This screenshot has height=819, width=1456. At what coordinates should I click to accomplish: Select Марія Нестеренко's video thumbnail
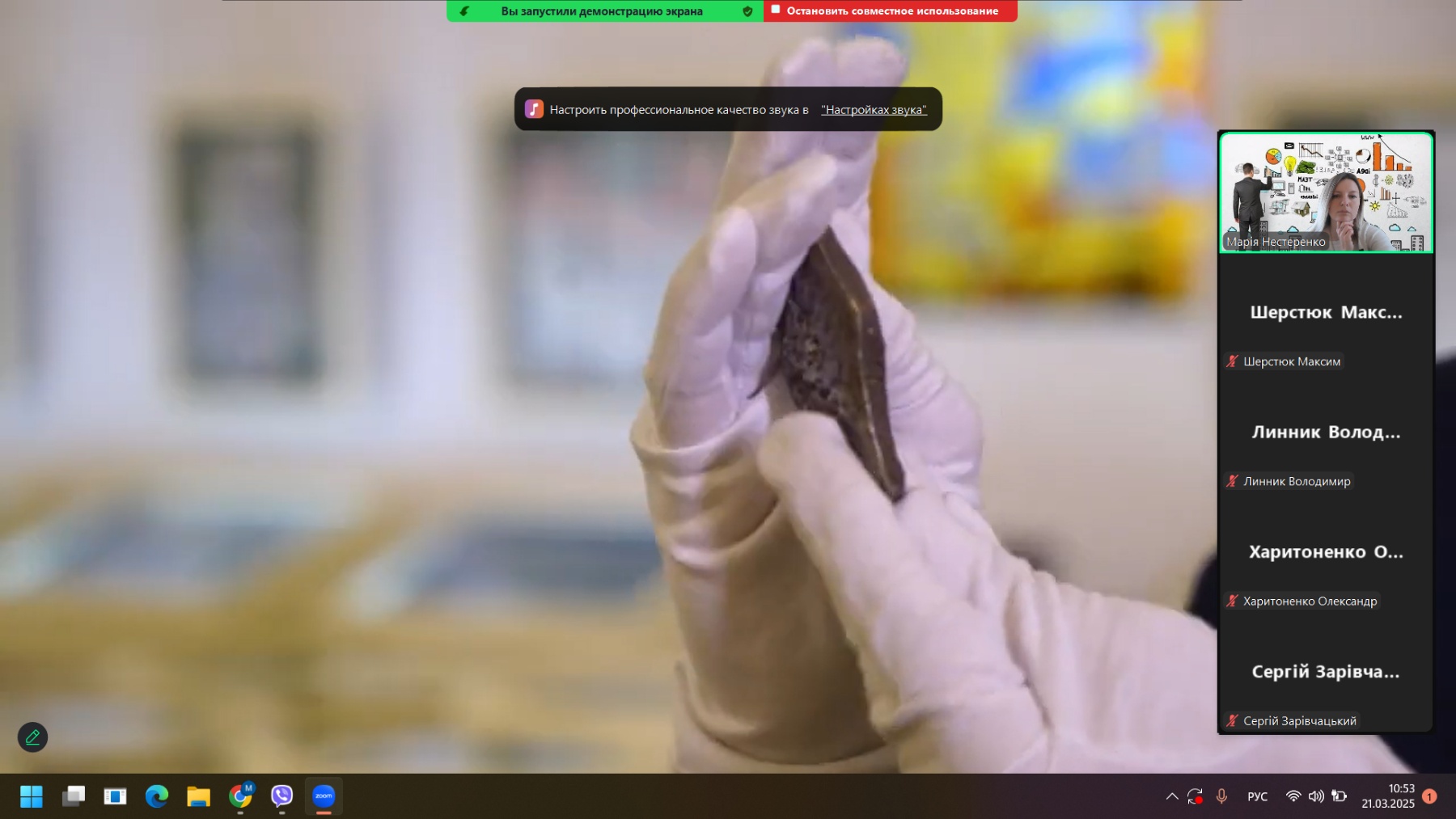[x=1326, y=192]
